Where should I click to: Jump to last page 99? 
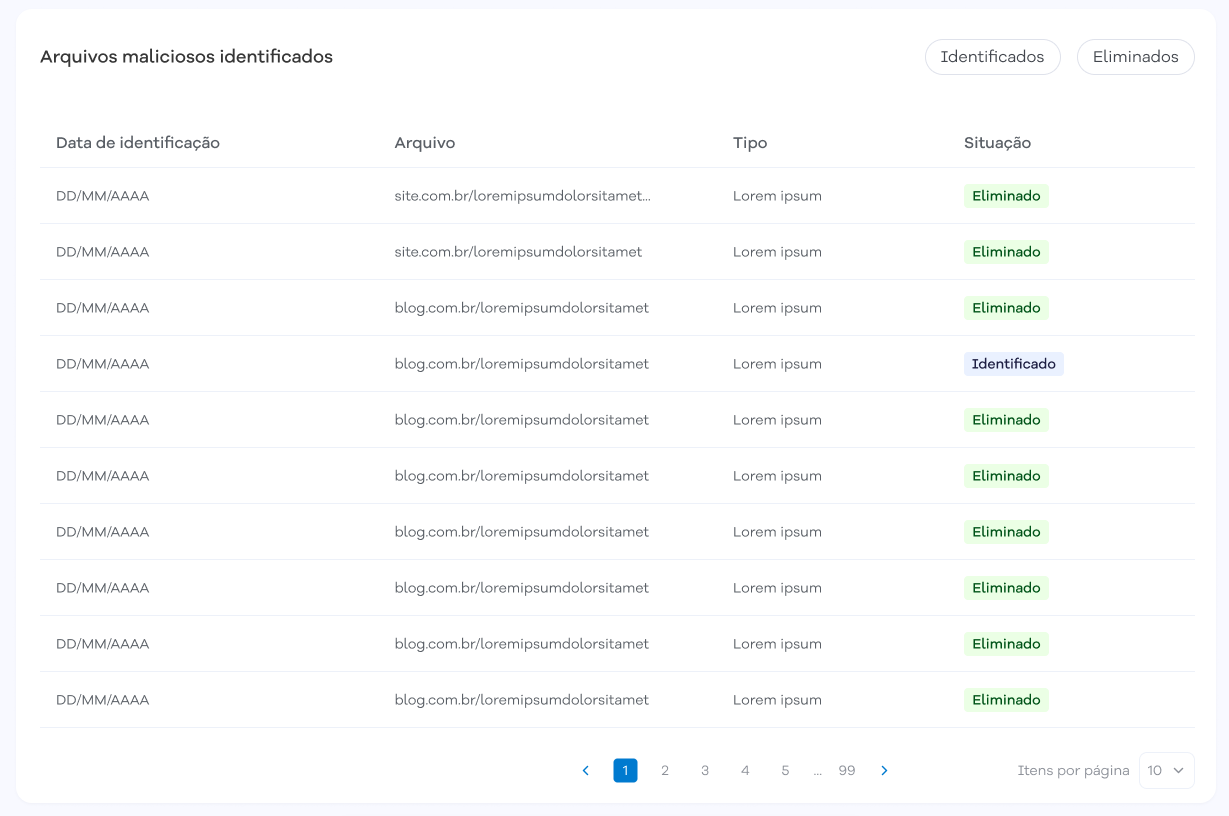click(847, 770)
